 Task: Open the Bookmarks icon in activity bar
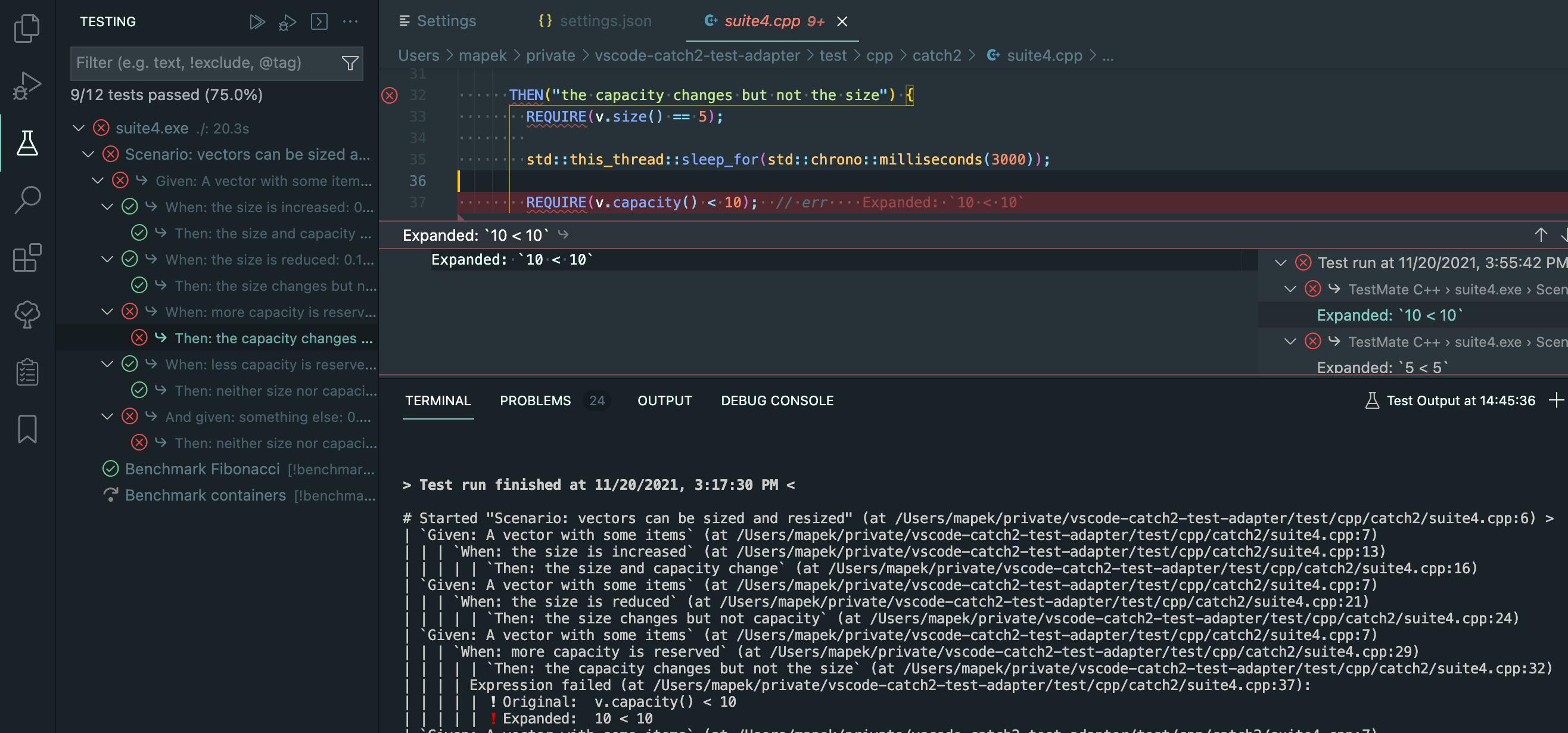click(27, 429)
